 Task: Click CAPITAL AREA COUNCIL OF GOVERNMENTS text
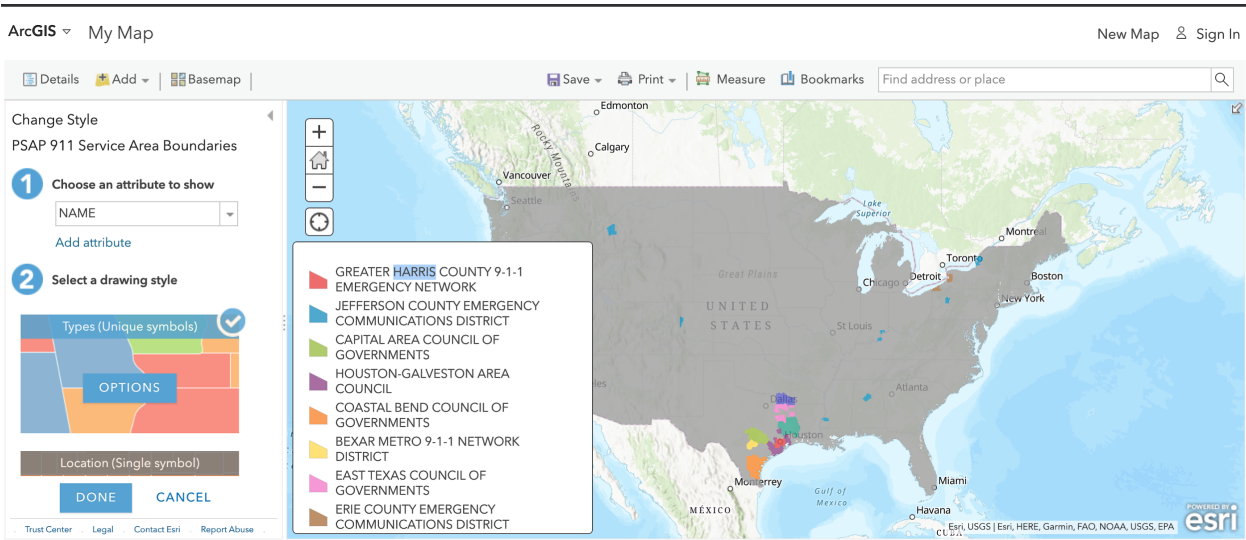click(417, 347)
